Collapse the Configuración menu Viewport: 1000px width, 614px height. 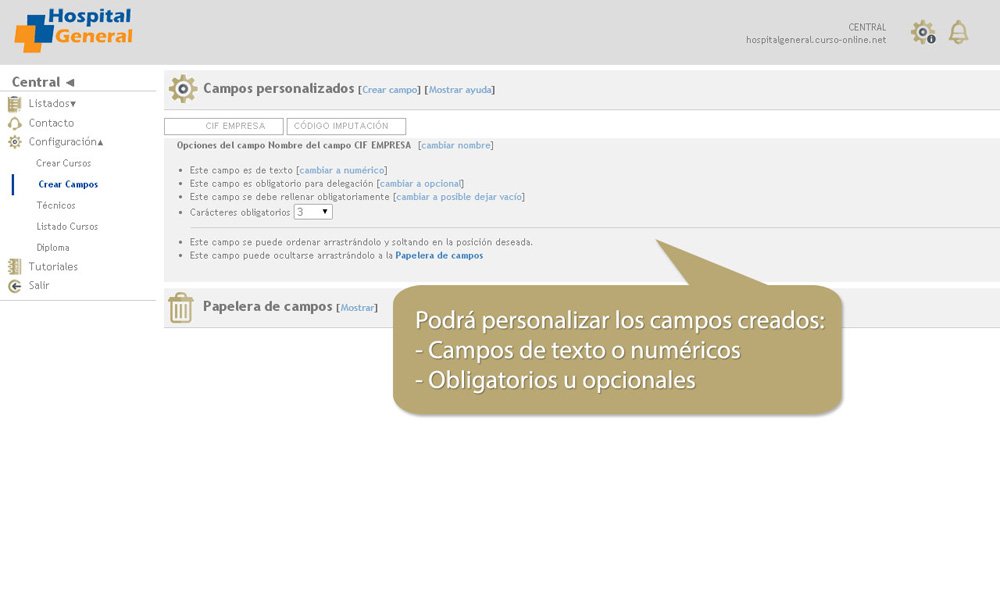66,142
